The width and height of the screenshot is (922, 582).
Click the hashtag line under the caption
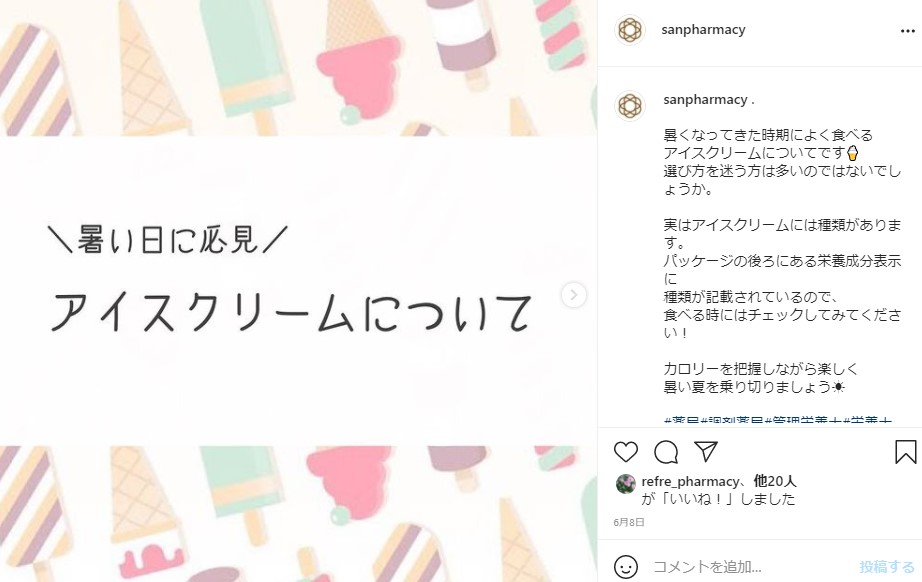[x=777, y=420]
